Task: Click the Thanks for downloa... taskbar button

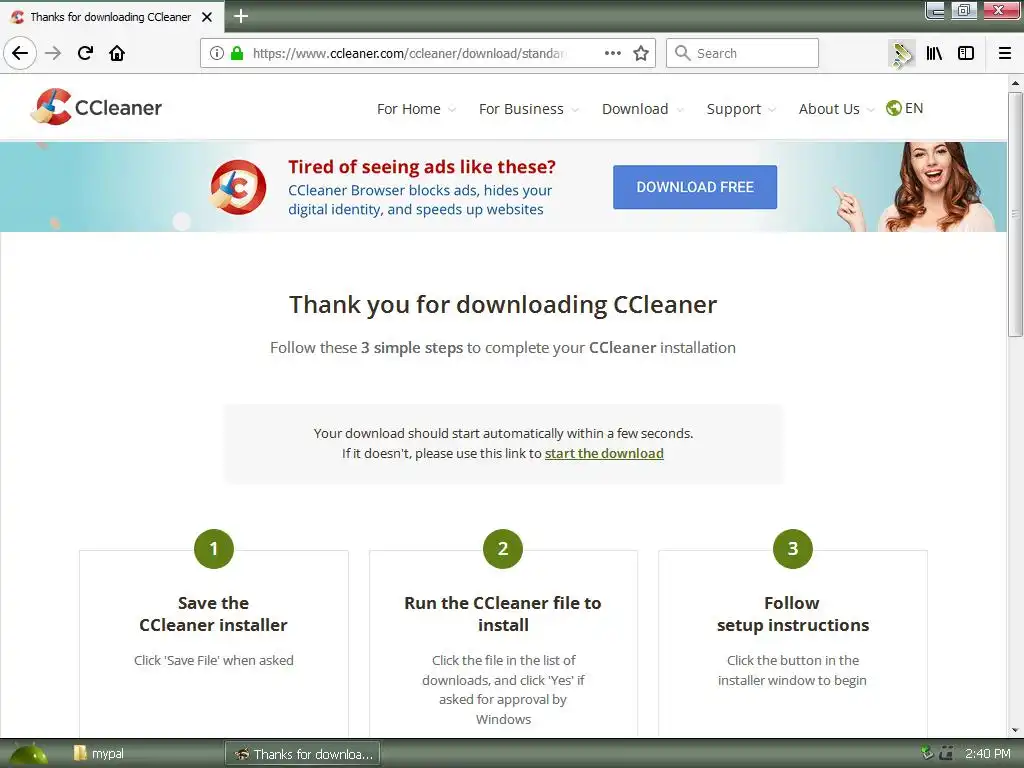Action: [x=302, y=754]
